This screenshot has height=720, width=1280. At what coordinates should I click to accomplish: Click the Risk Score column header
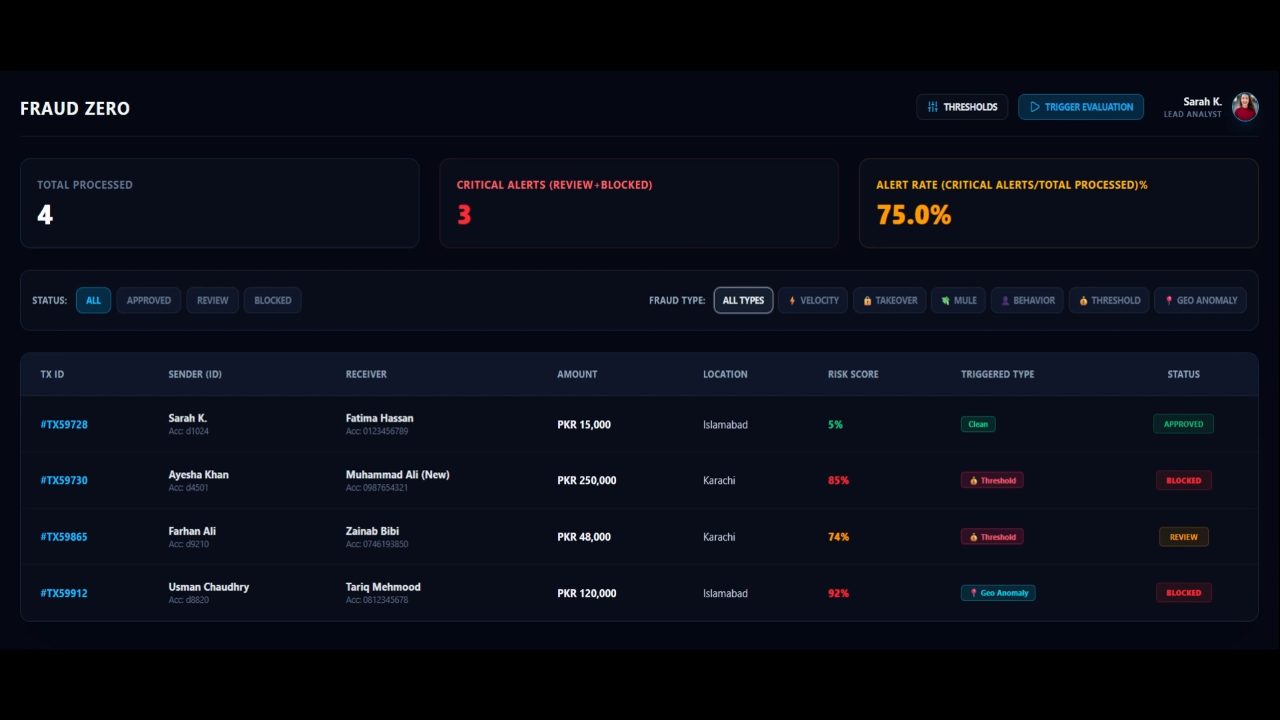(x=853, y=374)
